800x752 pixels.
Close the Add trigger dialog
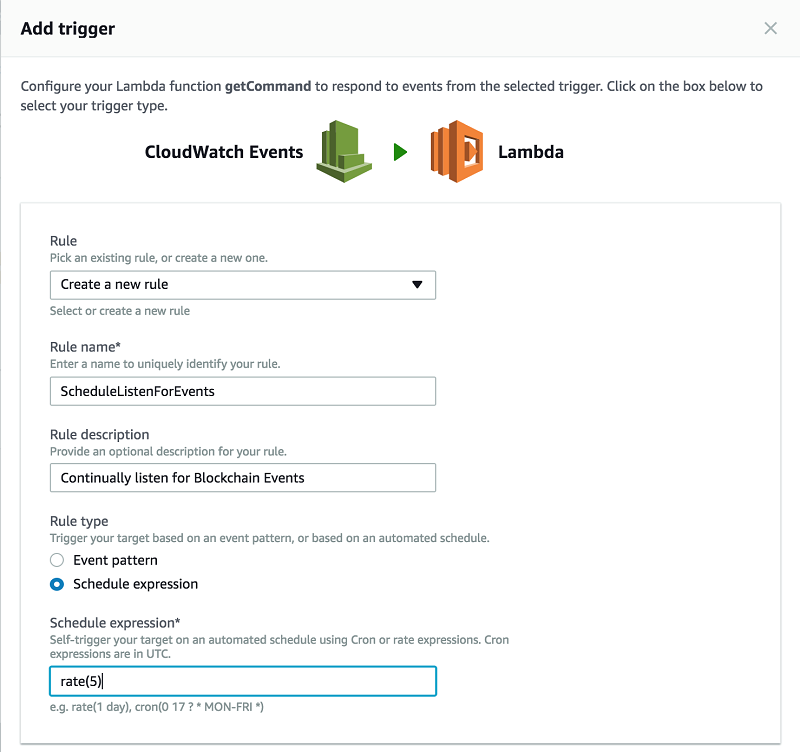tap(770, 28)
